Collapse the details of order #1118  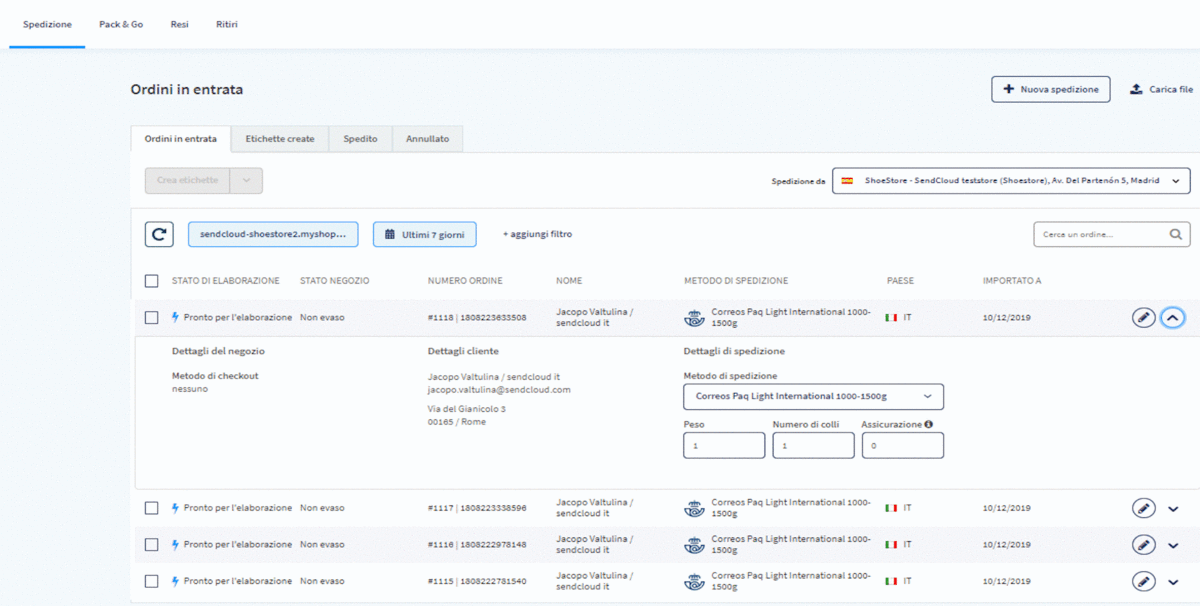1174,318
